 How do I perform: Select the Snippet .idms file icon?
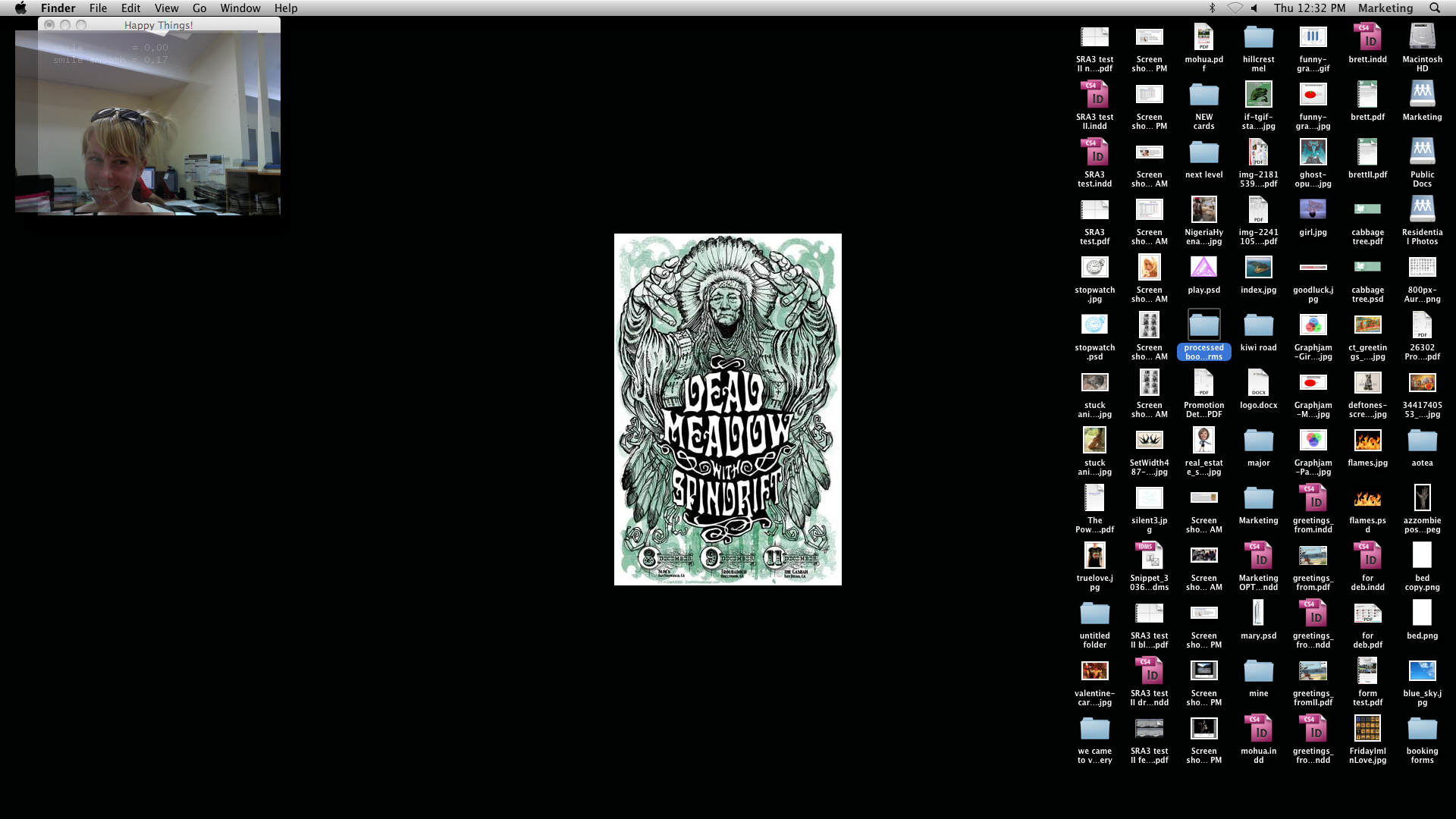(1149, 556)
